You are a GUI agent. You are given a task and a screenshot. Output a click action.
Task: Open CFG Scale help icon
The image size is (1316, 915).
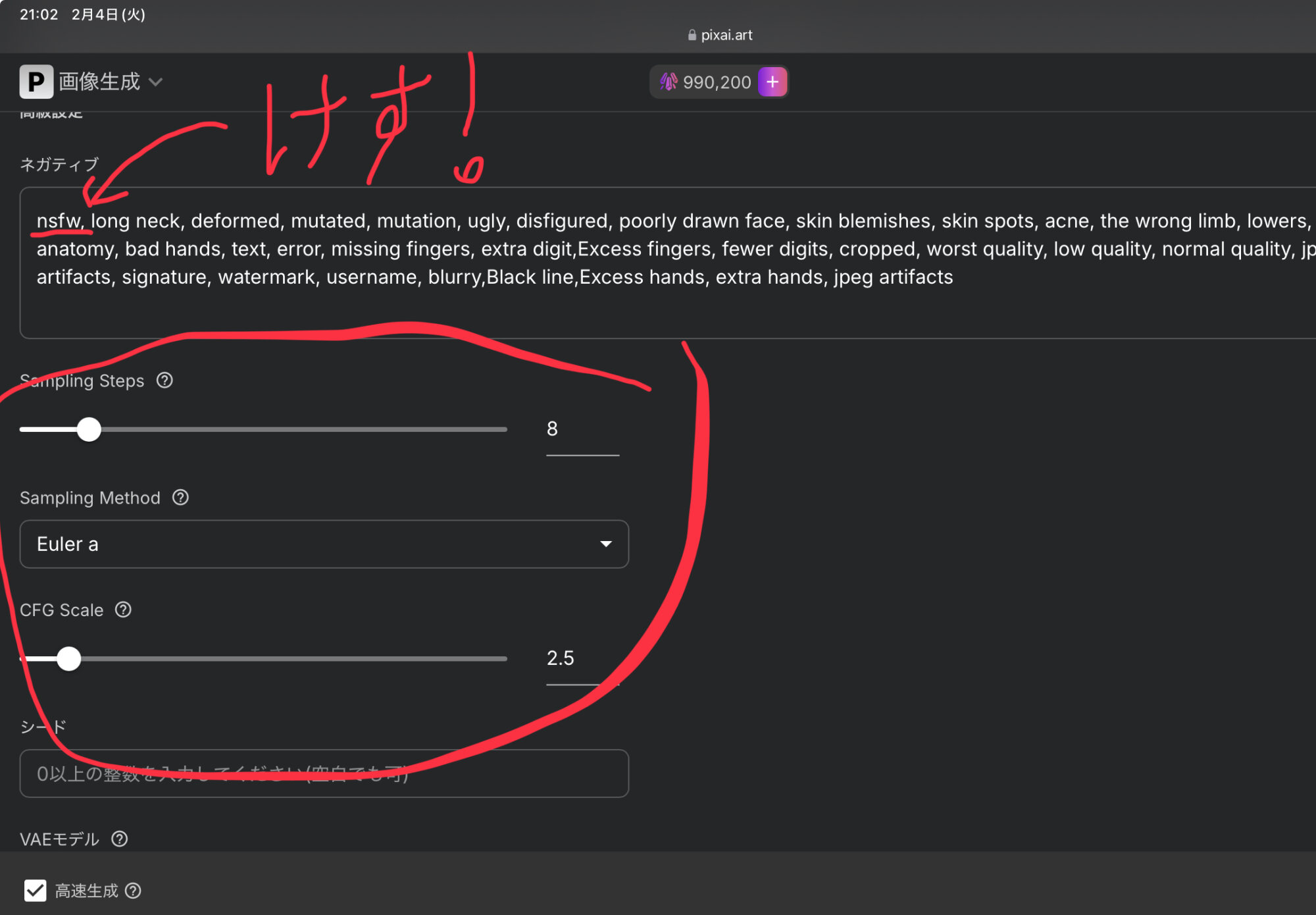click(x=123, y=610)
